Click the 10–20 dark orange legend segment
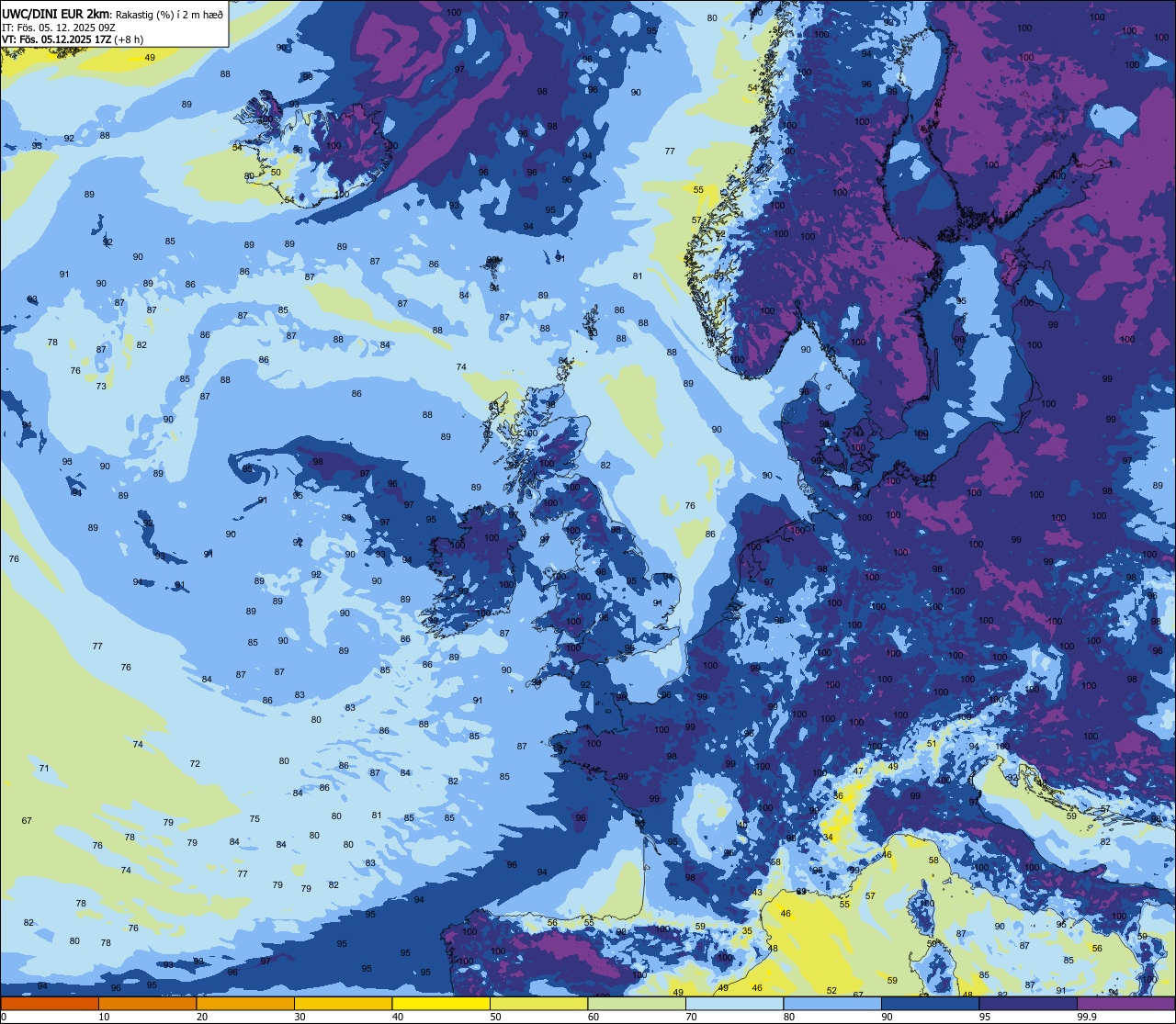This screenshot has width=1176, height=1024. point(147,1003)
